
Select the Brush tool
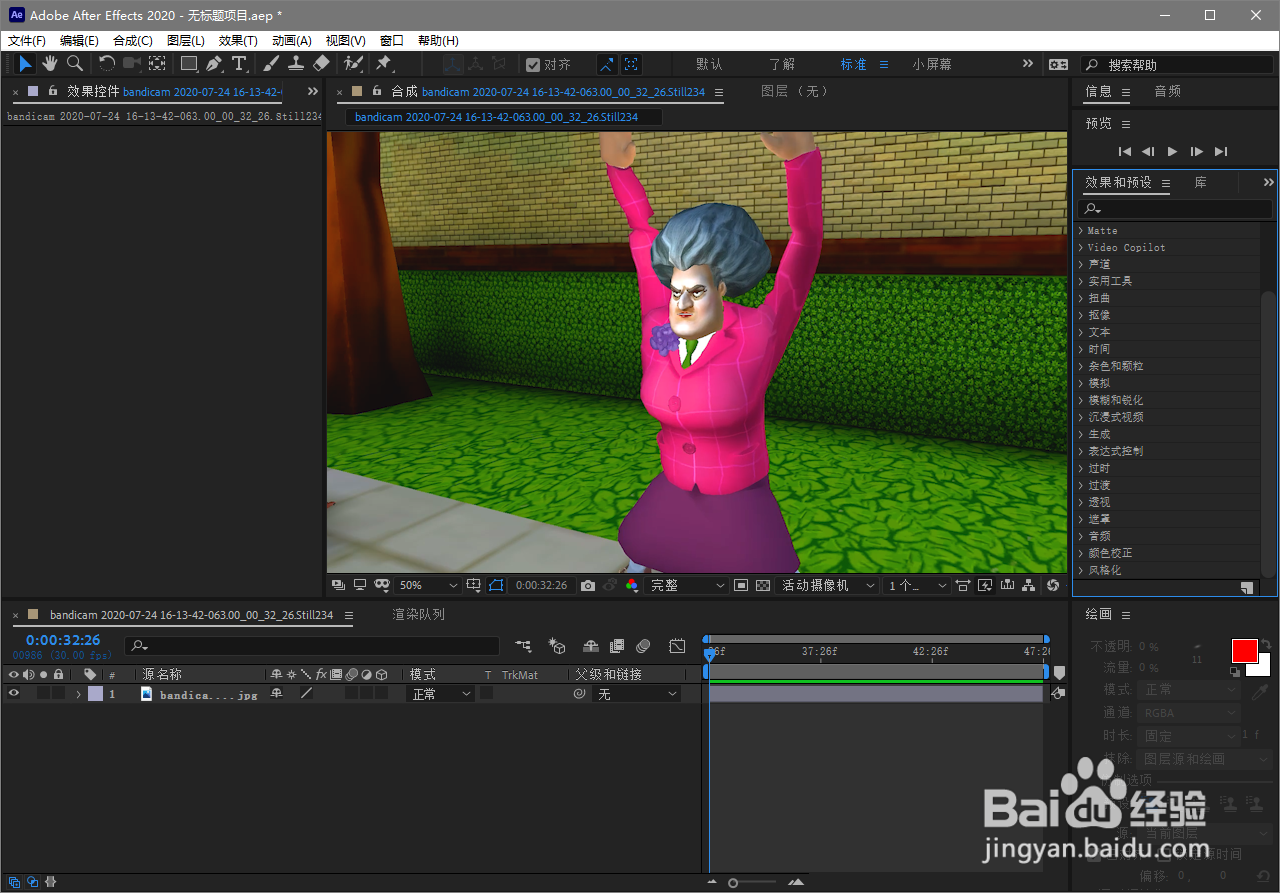(x=271, y=64)
